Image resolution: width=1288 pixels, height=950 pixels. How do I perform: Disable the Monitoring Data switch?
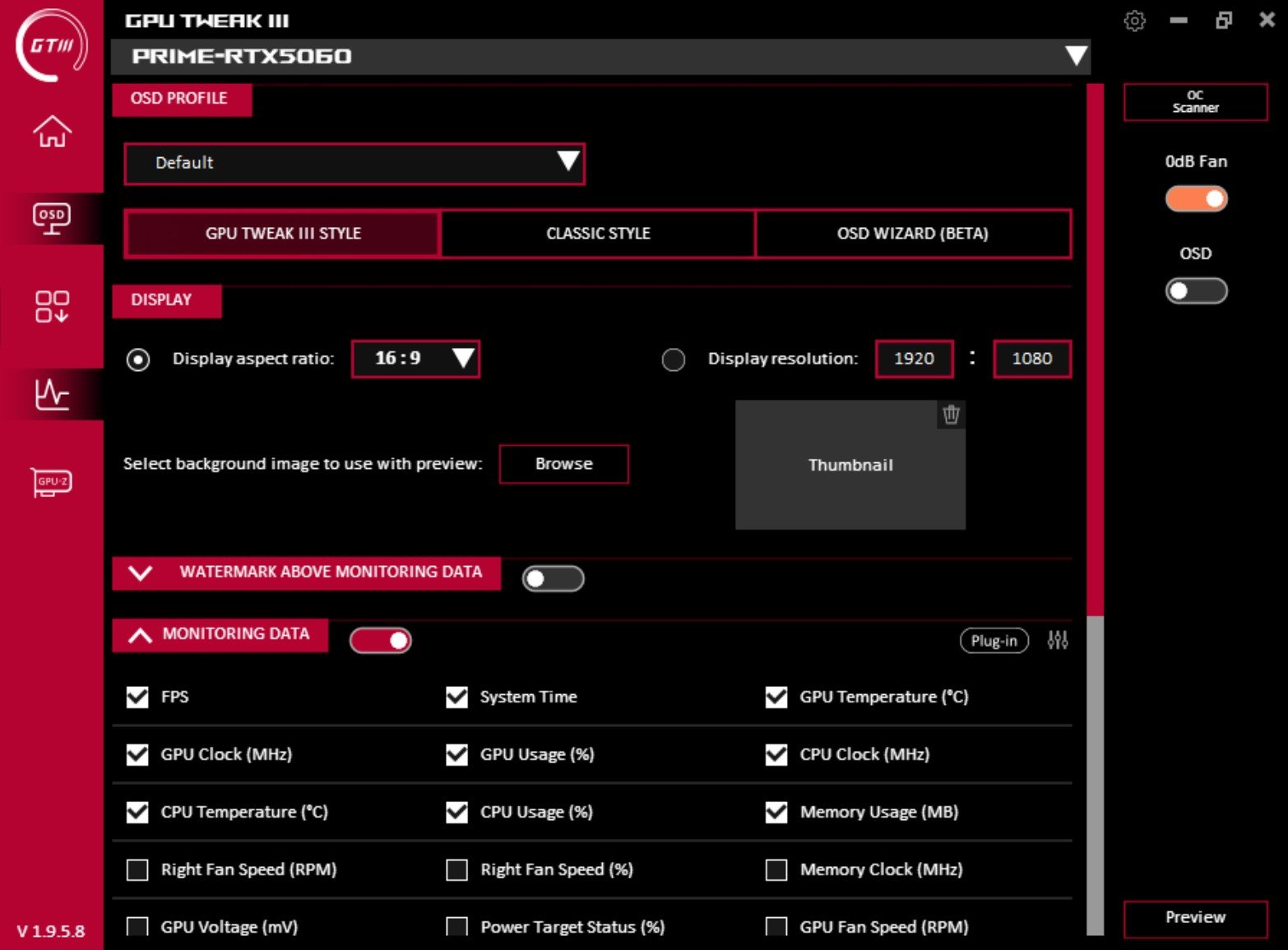pyautogui.click(x=381, y=641)
